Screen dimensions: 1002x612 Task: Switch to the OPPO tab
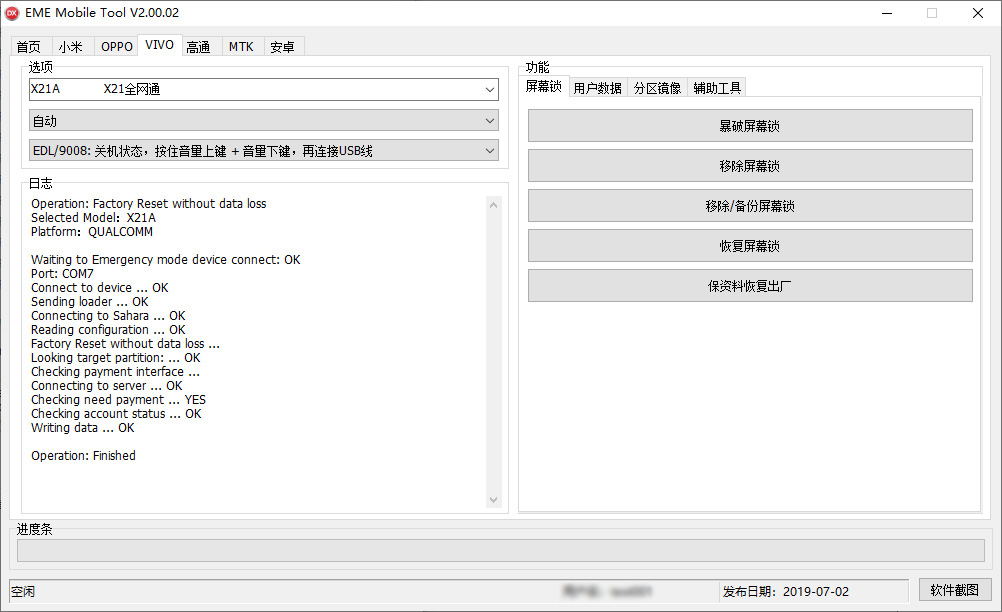pos(116,47)
